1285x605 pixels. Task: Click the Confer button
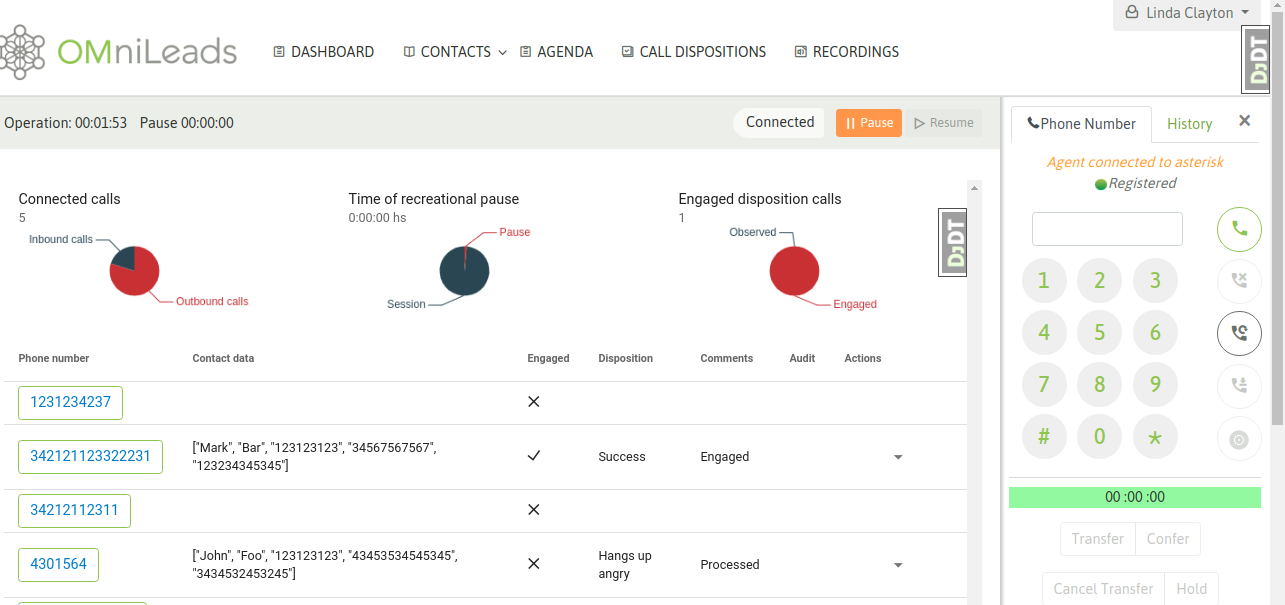[x=1168, y=539]
